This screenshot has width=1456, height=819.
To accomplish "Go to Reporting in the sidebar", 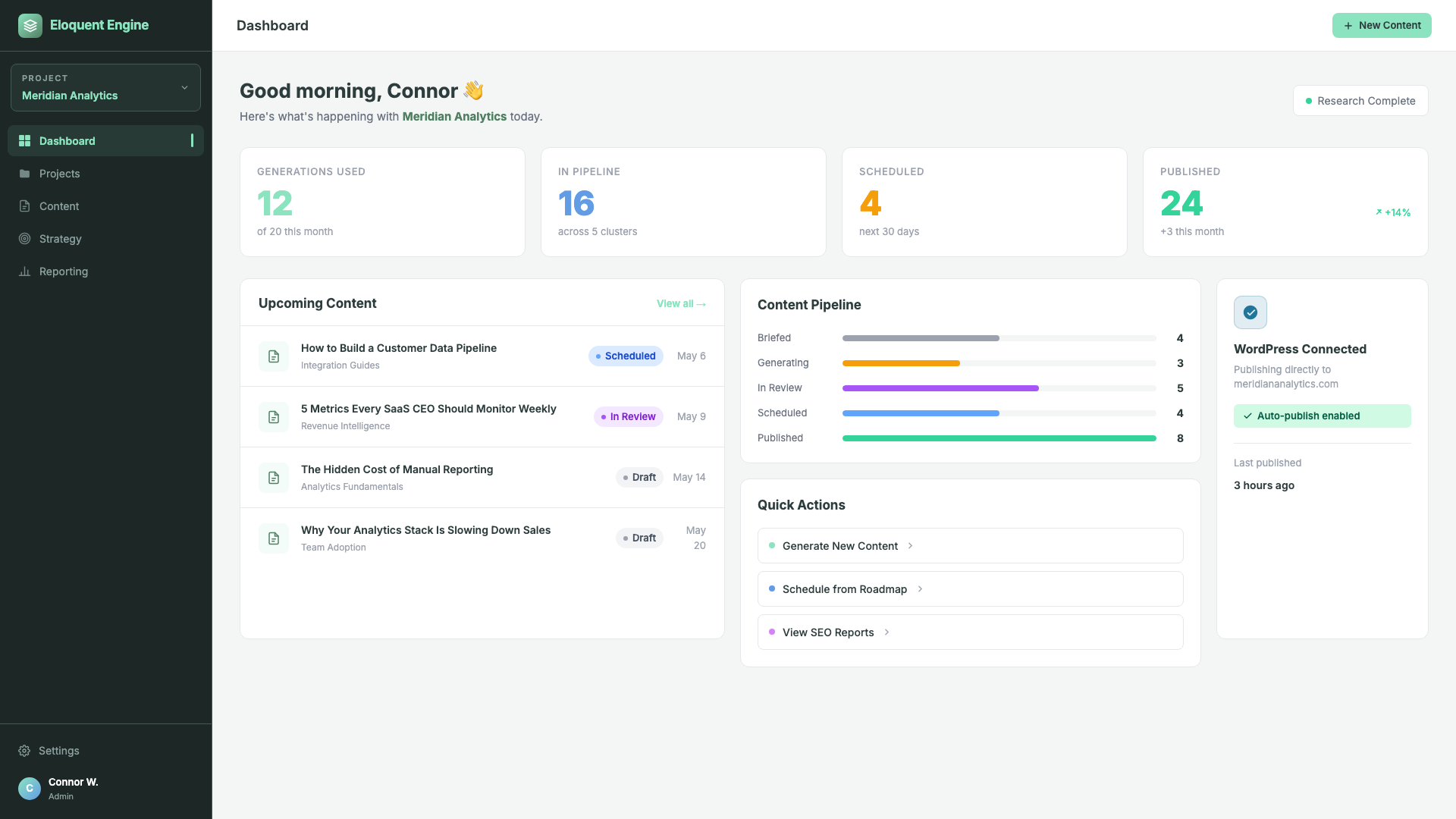I will [64, 271].
